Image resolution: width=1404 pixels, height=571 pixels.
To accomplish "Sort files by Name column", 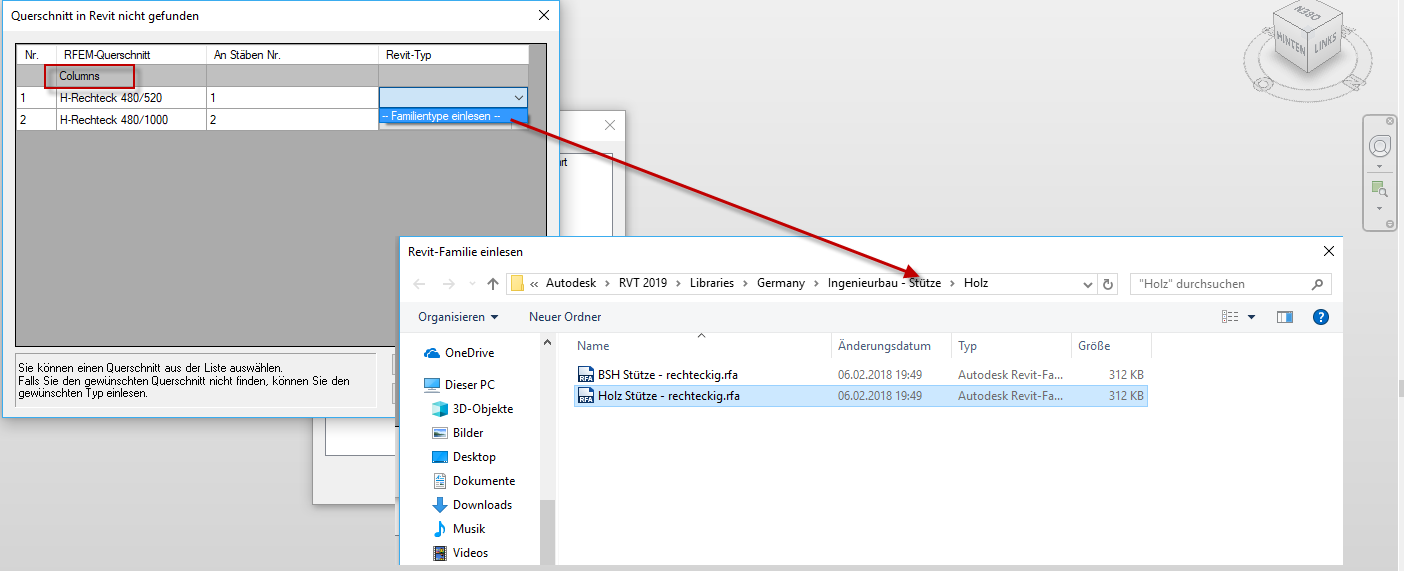I will tap(703, 346).
